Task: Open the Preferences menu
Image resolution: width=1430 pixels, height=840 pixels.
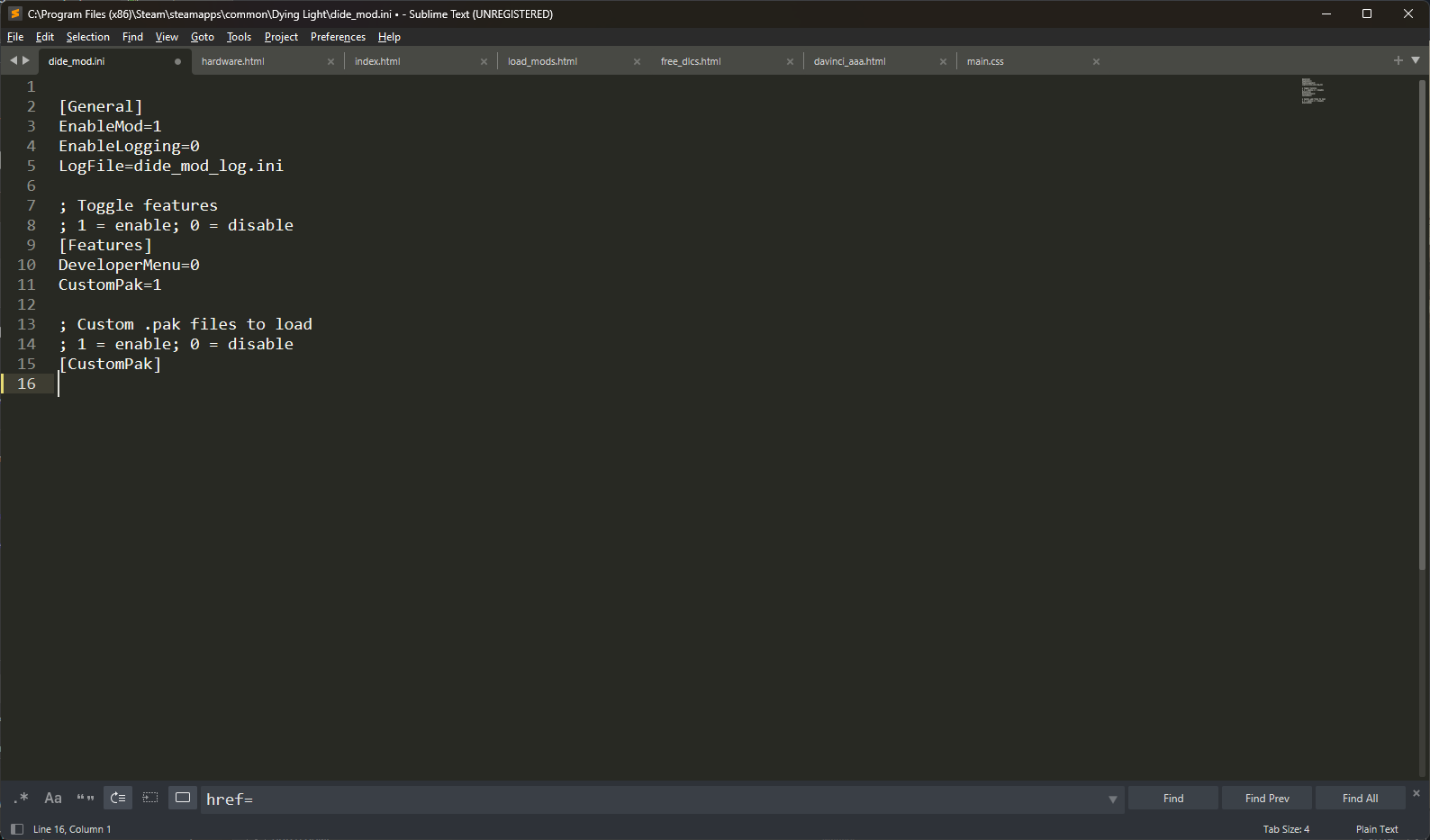Action: (338, 37)
